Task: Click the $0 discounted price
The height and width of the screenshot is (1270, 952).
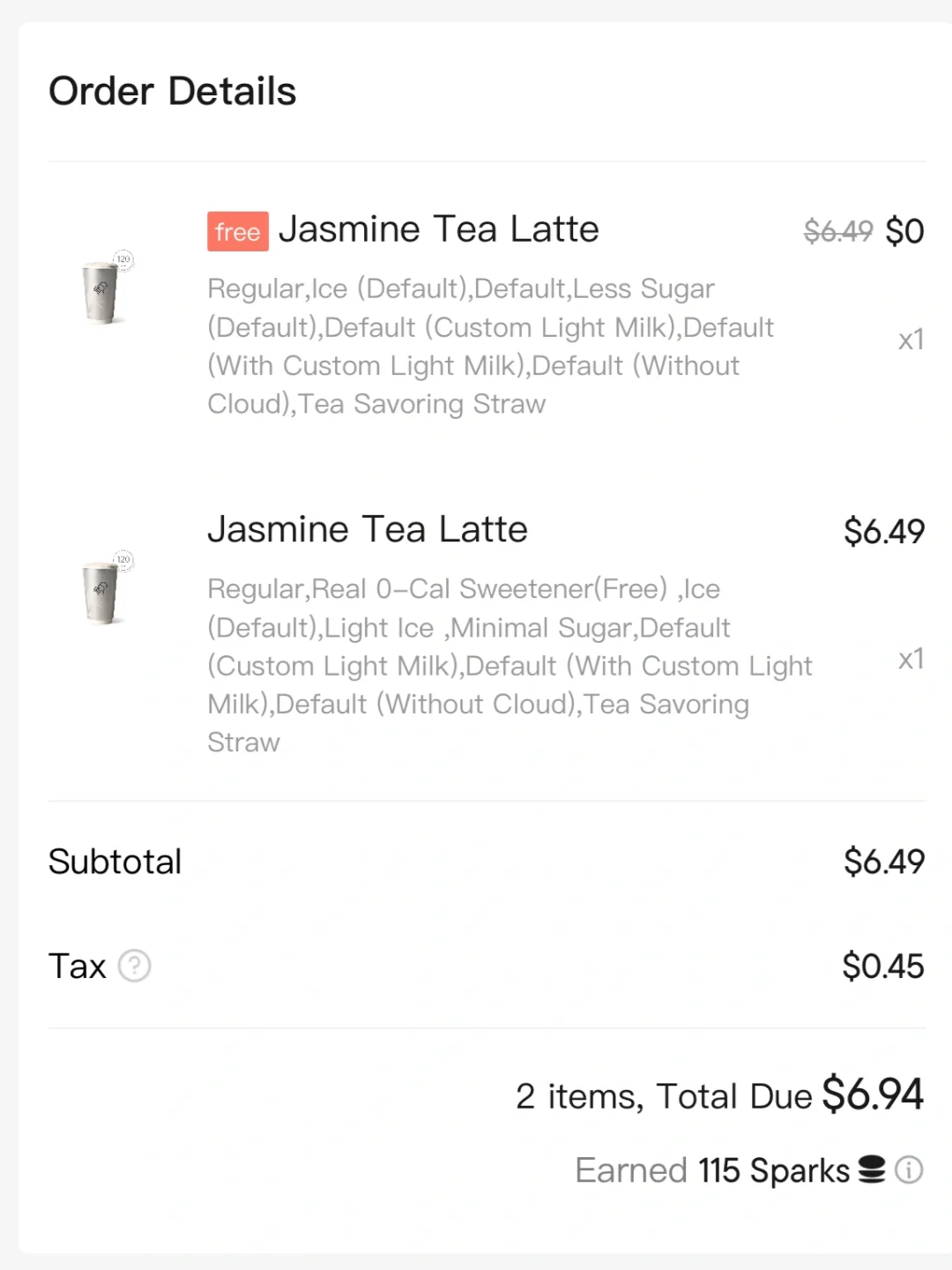Action: coord(905,231)
